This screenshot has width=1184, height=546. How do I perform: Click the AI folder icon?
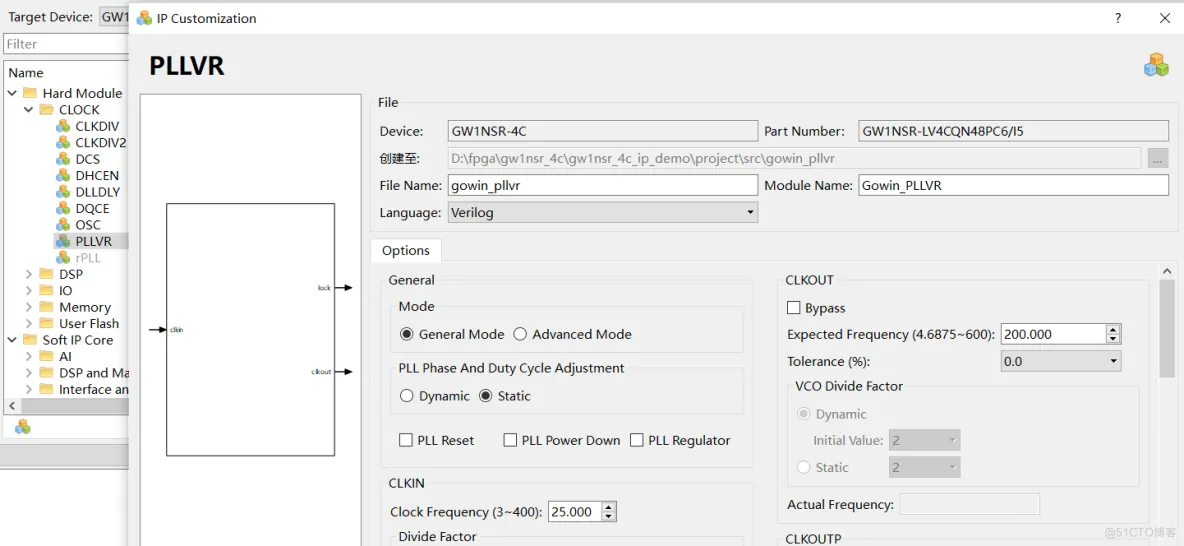coord(47,356)
